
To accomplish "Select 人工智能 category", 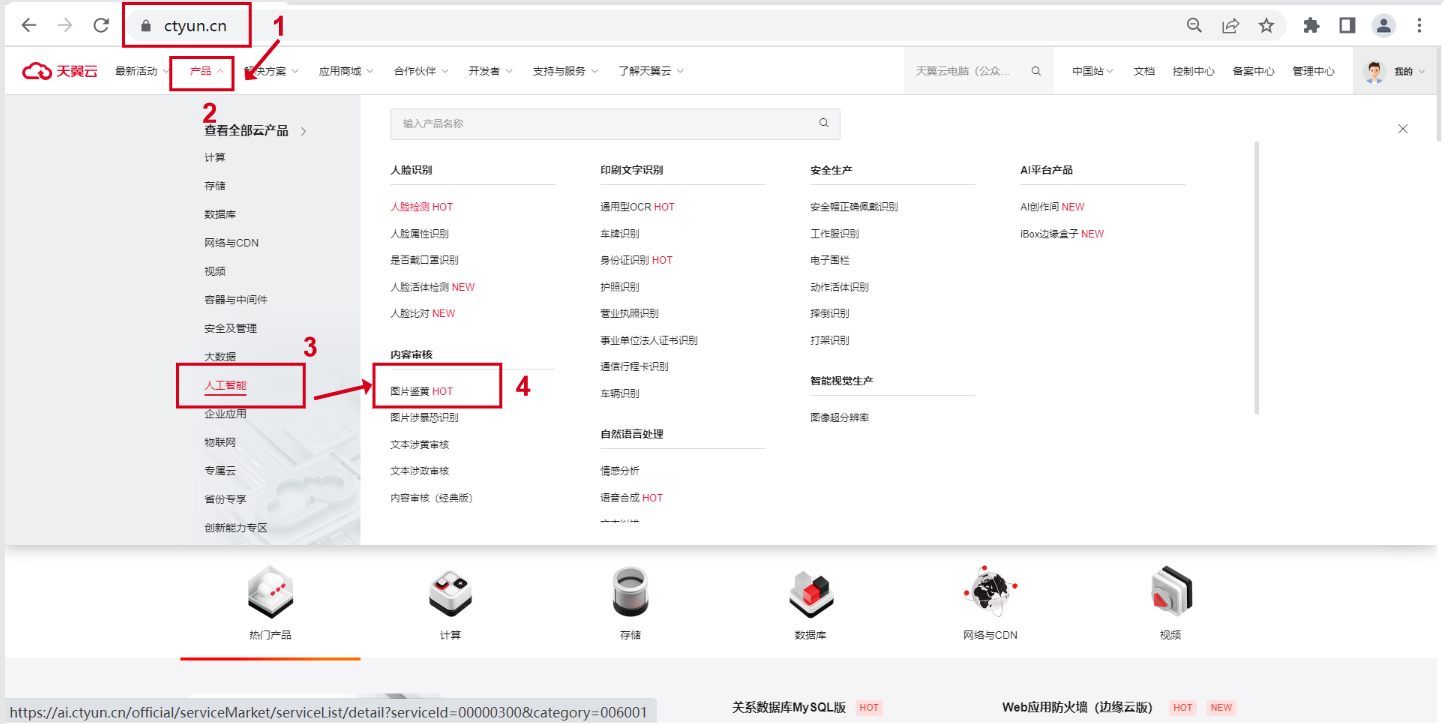I will click(x=225, y=385).
